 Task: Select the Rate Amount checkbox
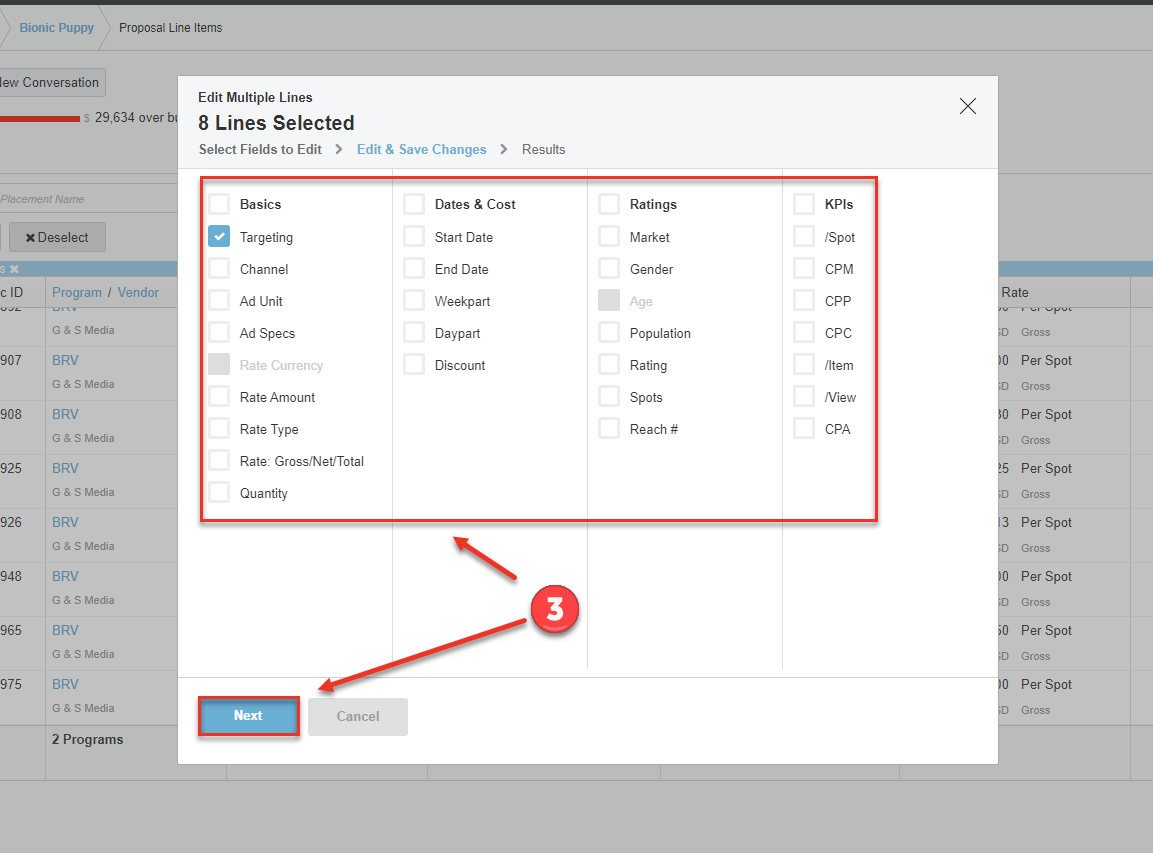click(x=219, y=397)
